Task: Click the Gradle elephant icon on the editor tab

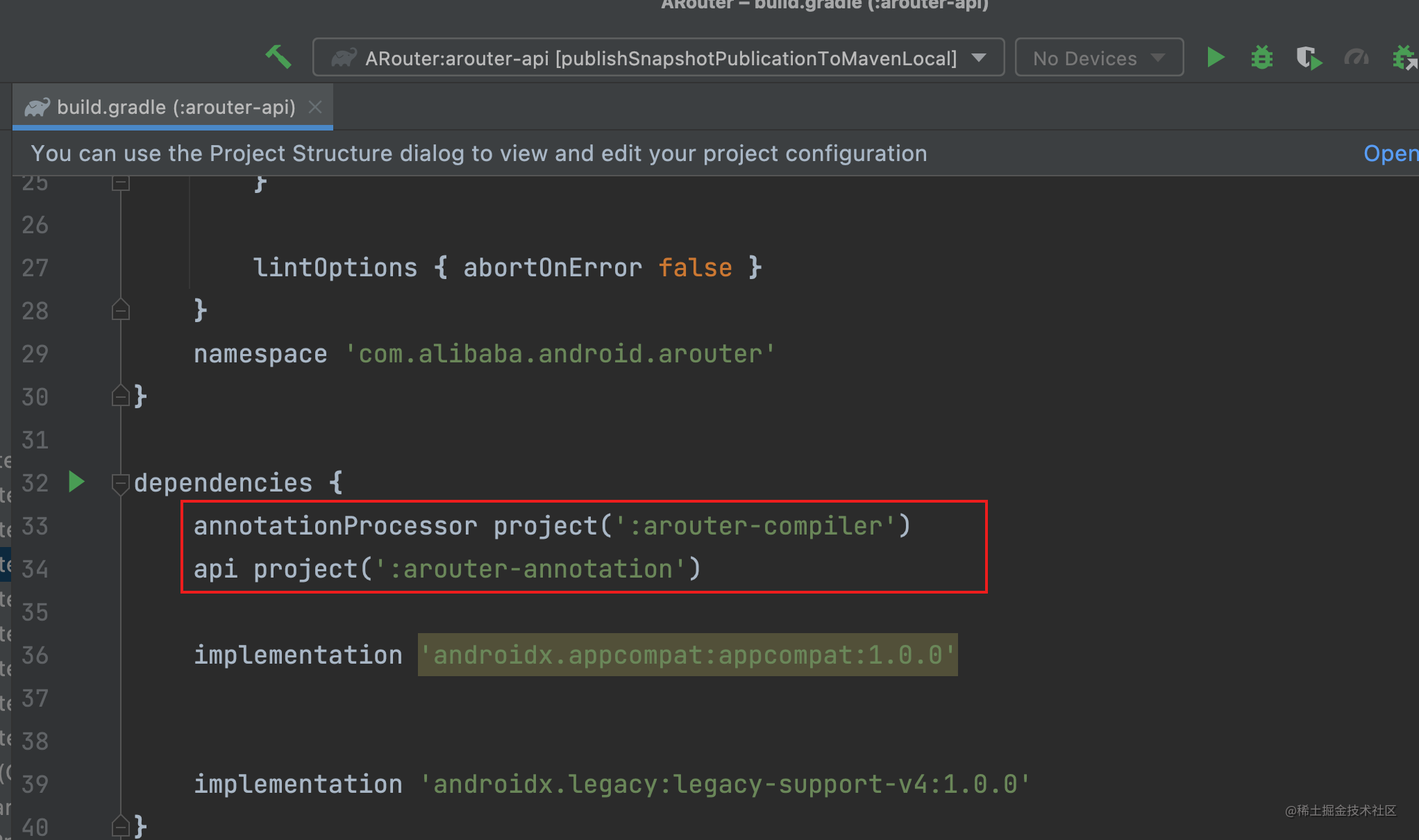Action: pyautogui.click(x=38, y=107)
